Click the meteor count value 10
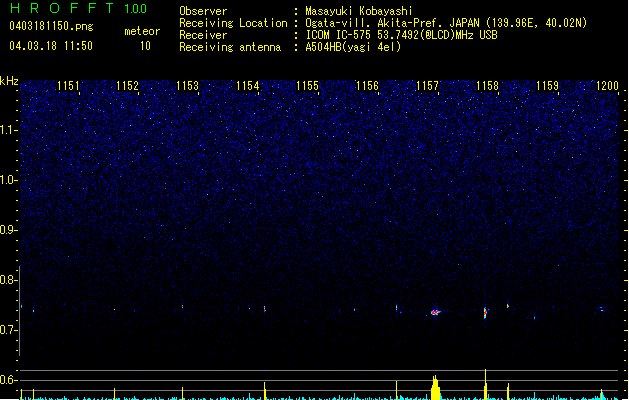The height and width of the screenshot is (400, 629). pyautogui.click(x=145, y=46)
